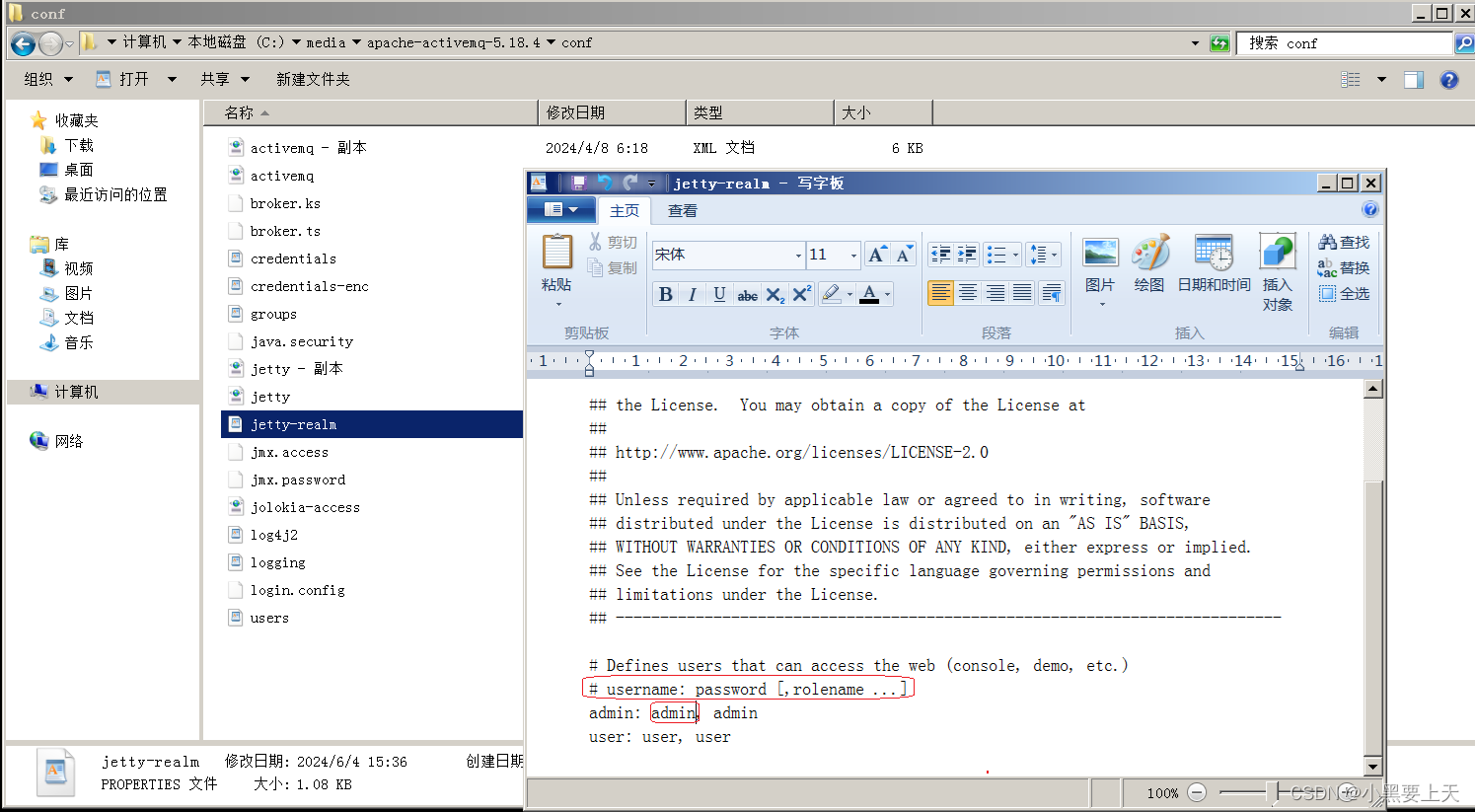Click the Grow font icon
This screenshot has height=812, width=1475.
pyautogui.click(x=876, y=255)
